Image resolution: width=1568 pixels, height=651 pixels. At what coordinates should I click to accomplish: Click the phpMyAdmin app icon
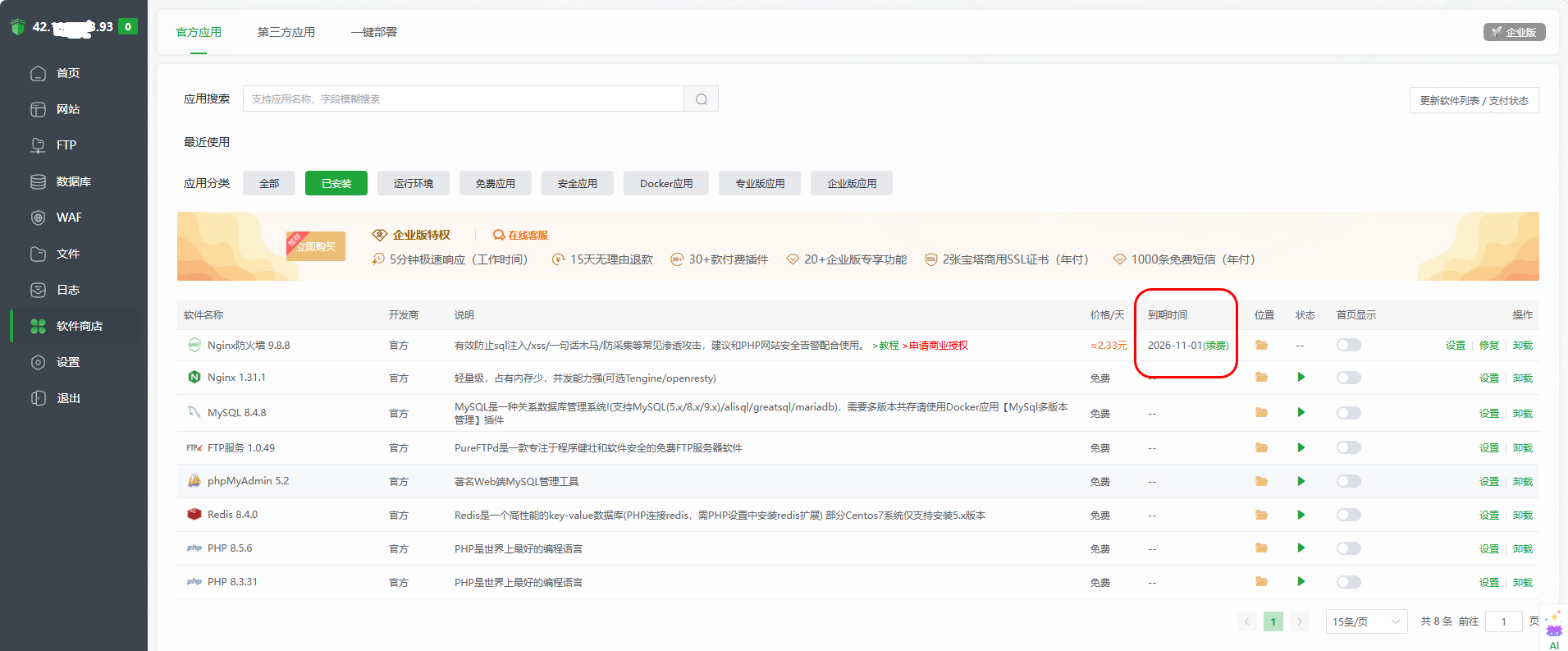click(x=194, y=480)
